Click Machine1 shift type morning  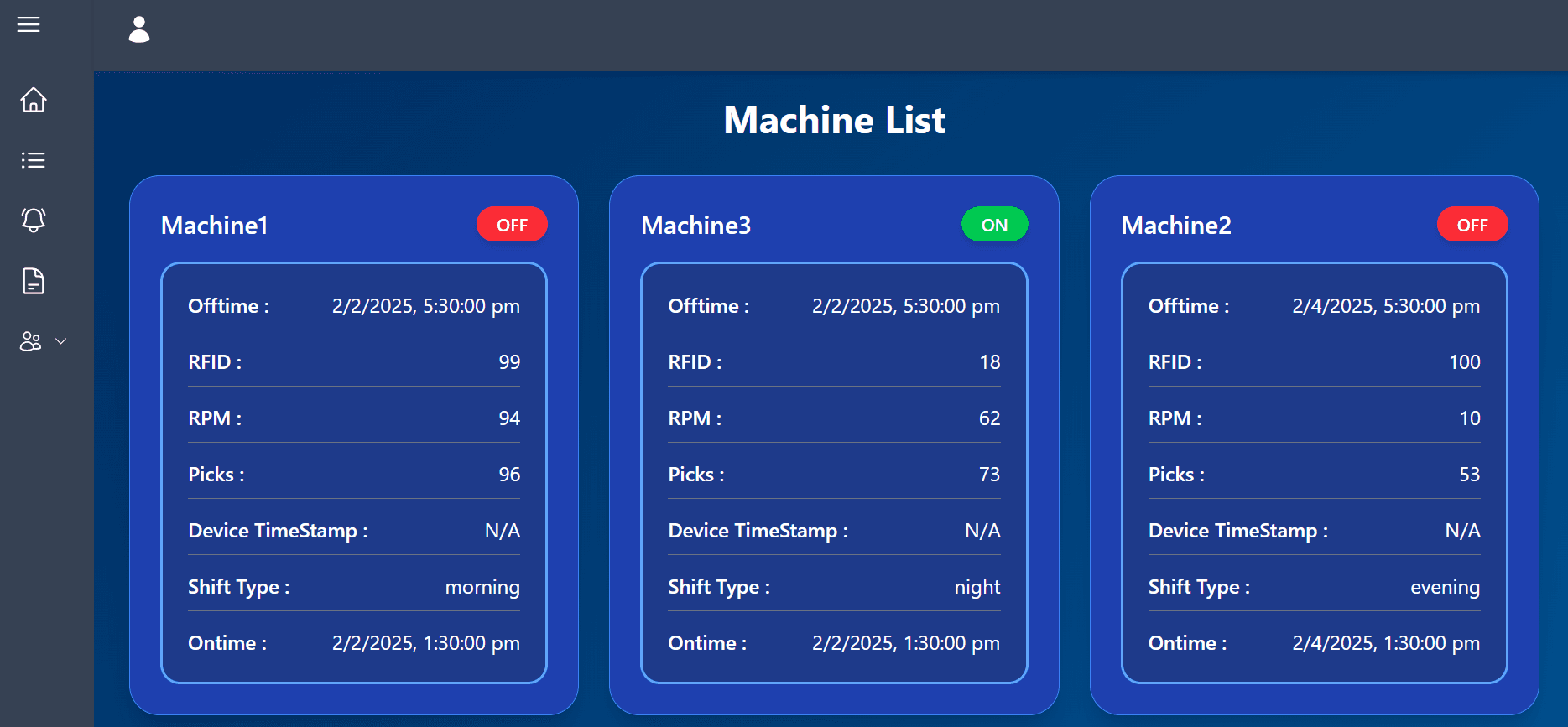(482, 587)
